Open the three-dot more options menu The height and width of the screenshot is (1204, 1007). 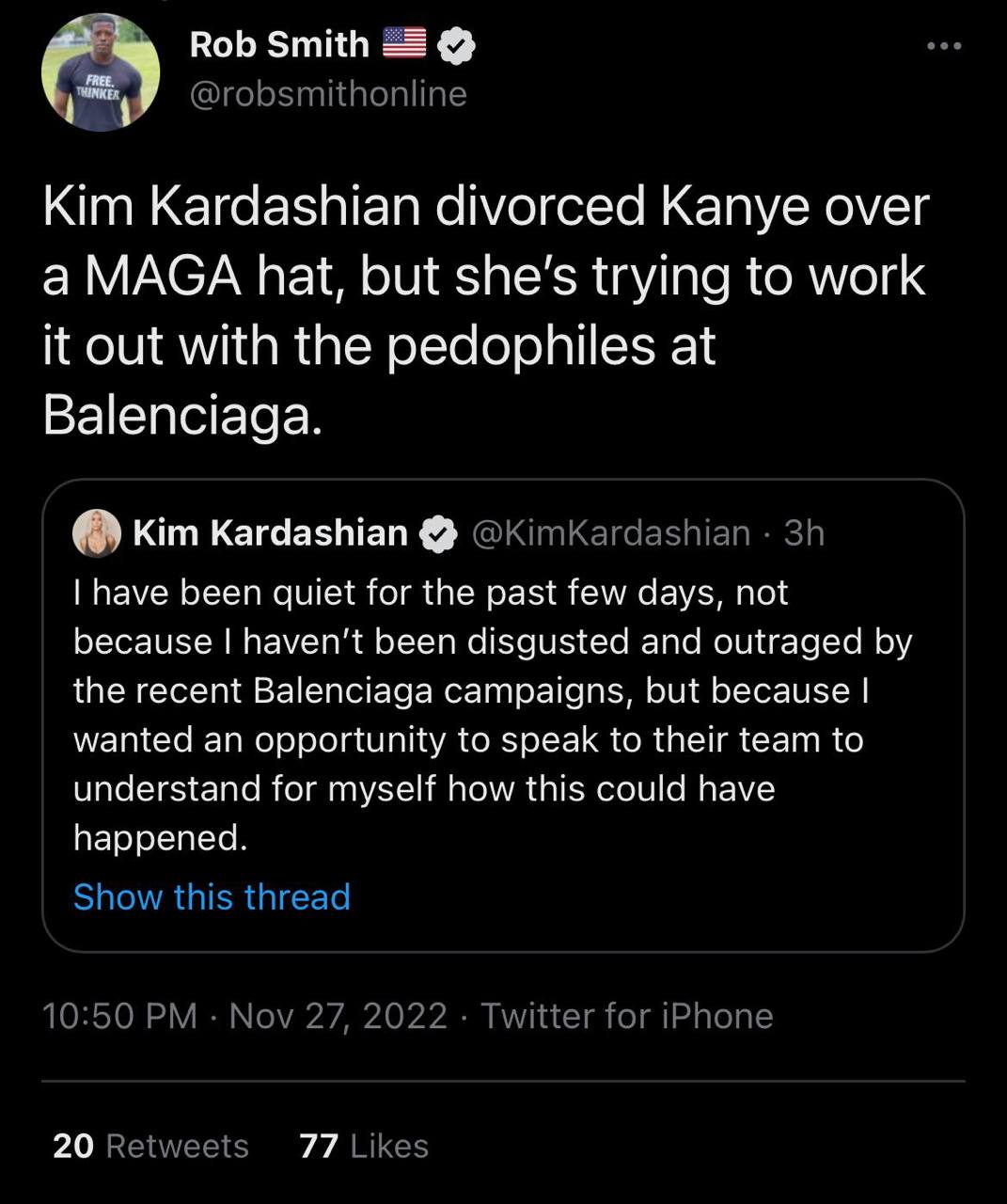pyautogui.click(x=943, y=45)
